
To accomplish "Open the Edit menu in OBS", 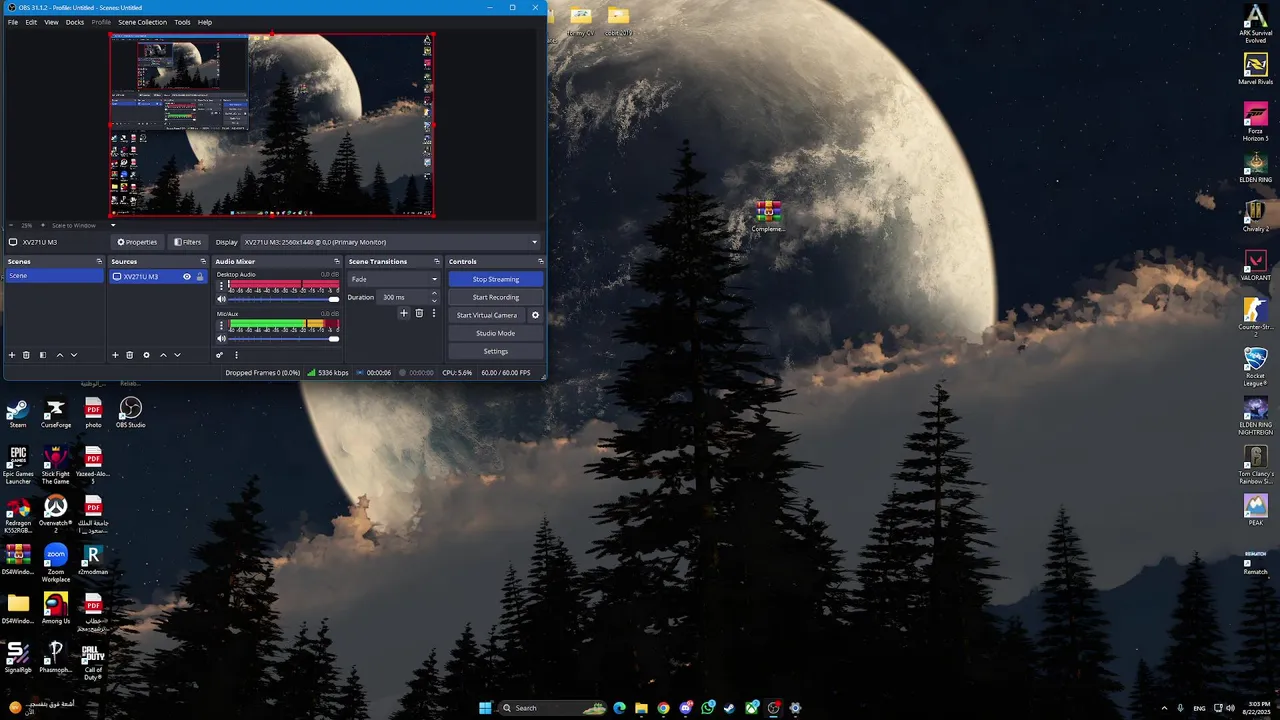I will click(31, 22).
